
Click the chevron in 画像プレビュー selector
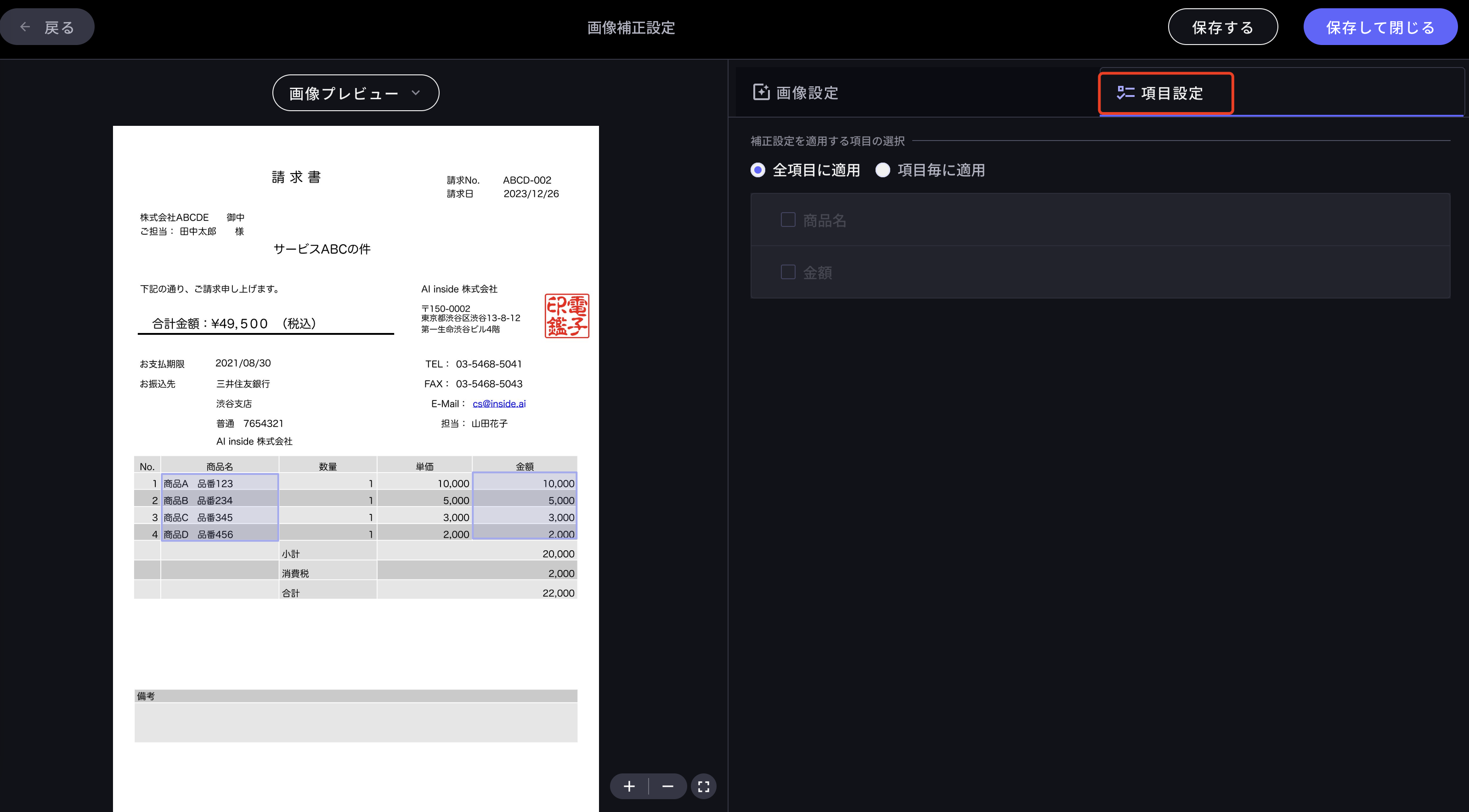click(x=416, y=92)
